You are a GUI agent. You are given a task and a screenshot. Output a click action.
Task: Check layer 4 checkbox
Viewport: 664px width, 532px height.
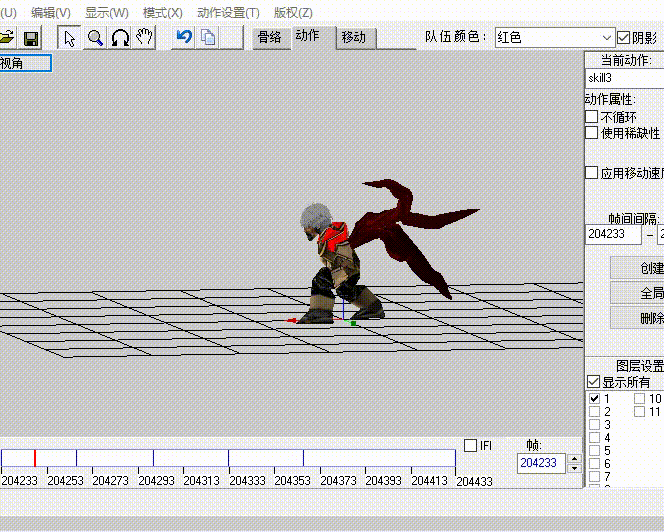point(595,438)
